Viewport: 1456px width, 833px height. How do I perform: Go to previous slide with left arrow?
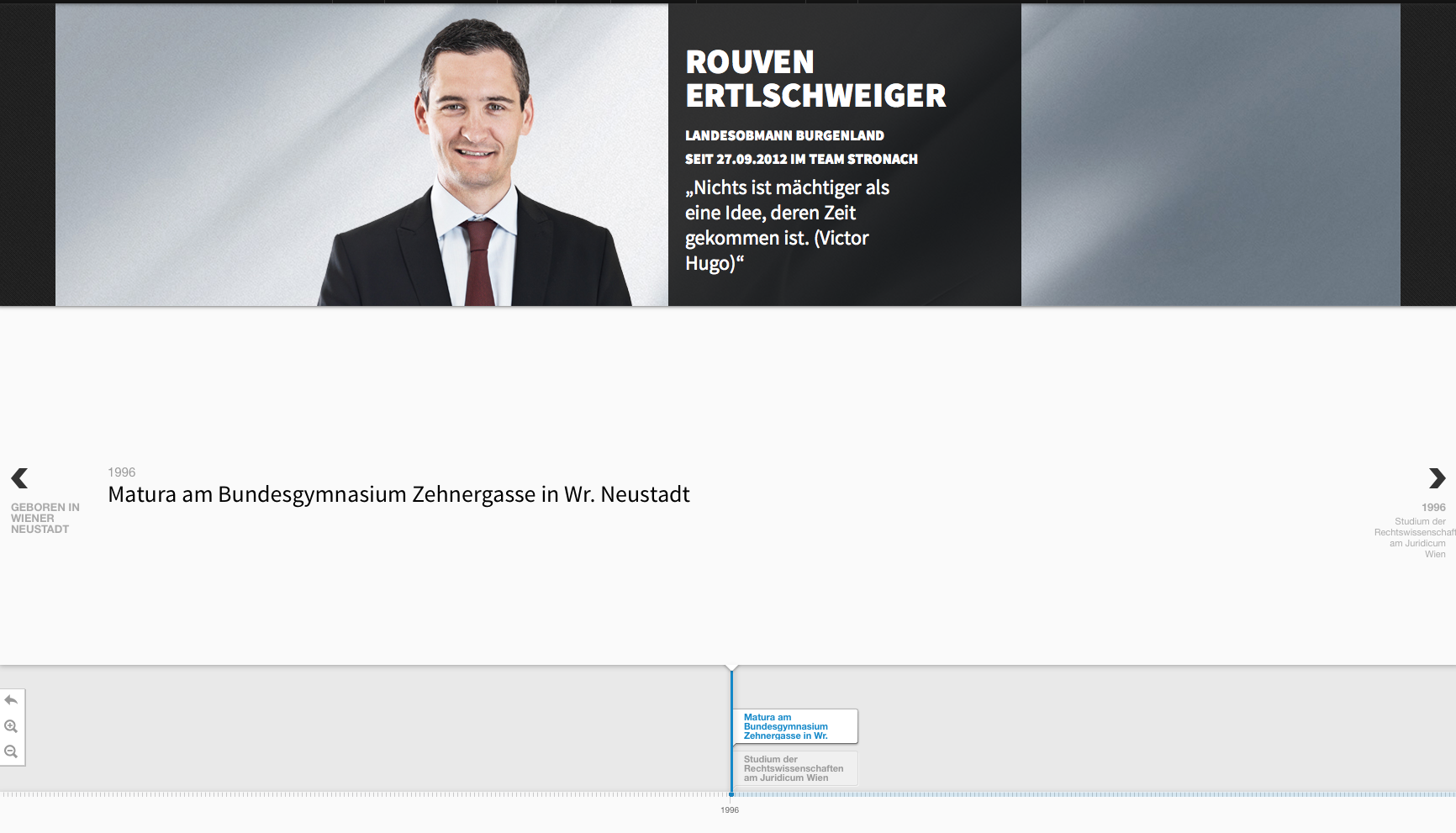click(x=19, y=478)
